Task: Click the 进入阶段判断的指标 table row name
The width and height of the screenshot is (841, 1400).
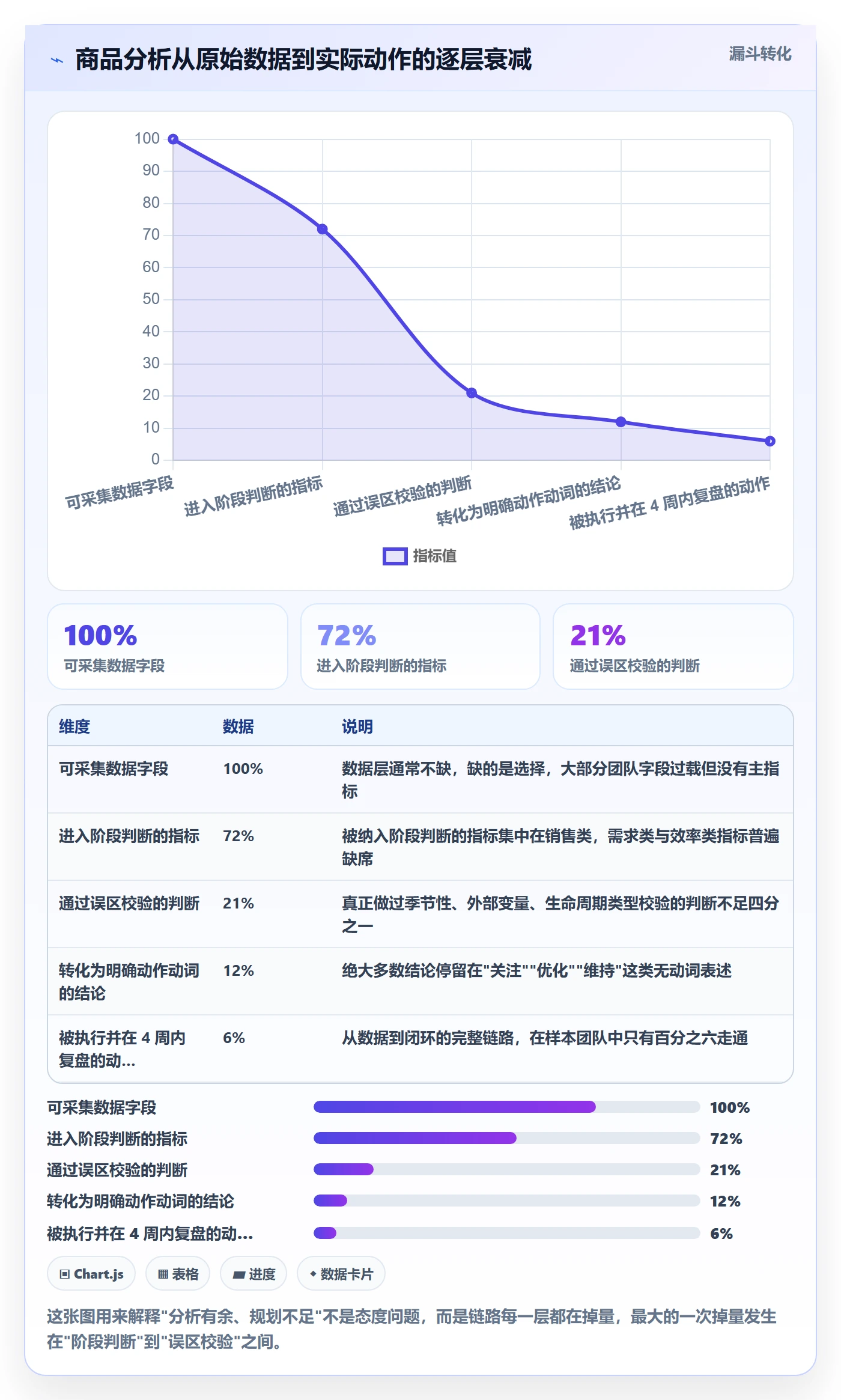Action: pos(129,836)
